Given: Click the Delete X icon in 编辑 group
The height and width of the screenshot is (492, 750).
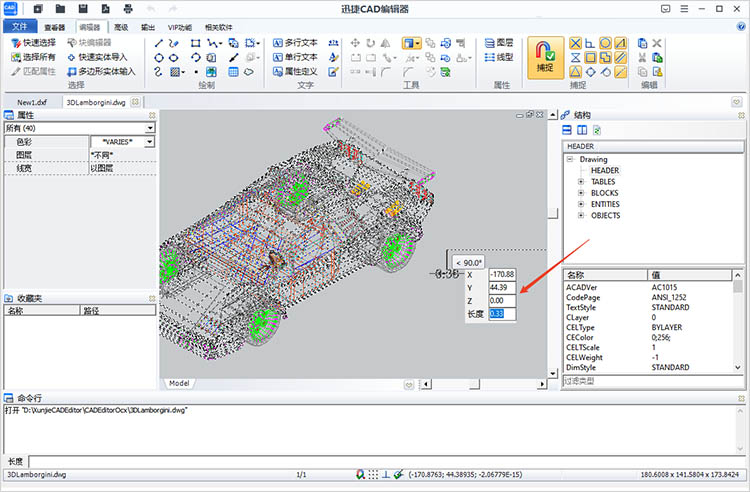Looking at the screenshot, I should (657, 44).
